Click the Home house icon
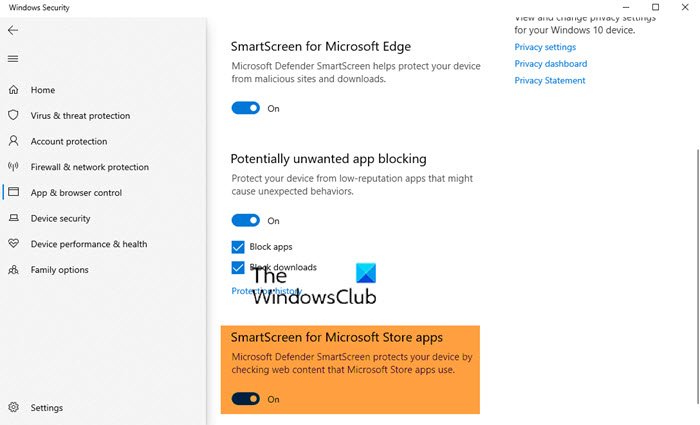700x425 pixels. point(13,90)
